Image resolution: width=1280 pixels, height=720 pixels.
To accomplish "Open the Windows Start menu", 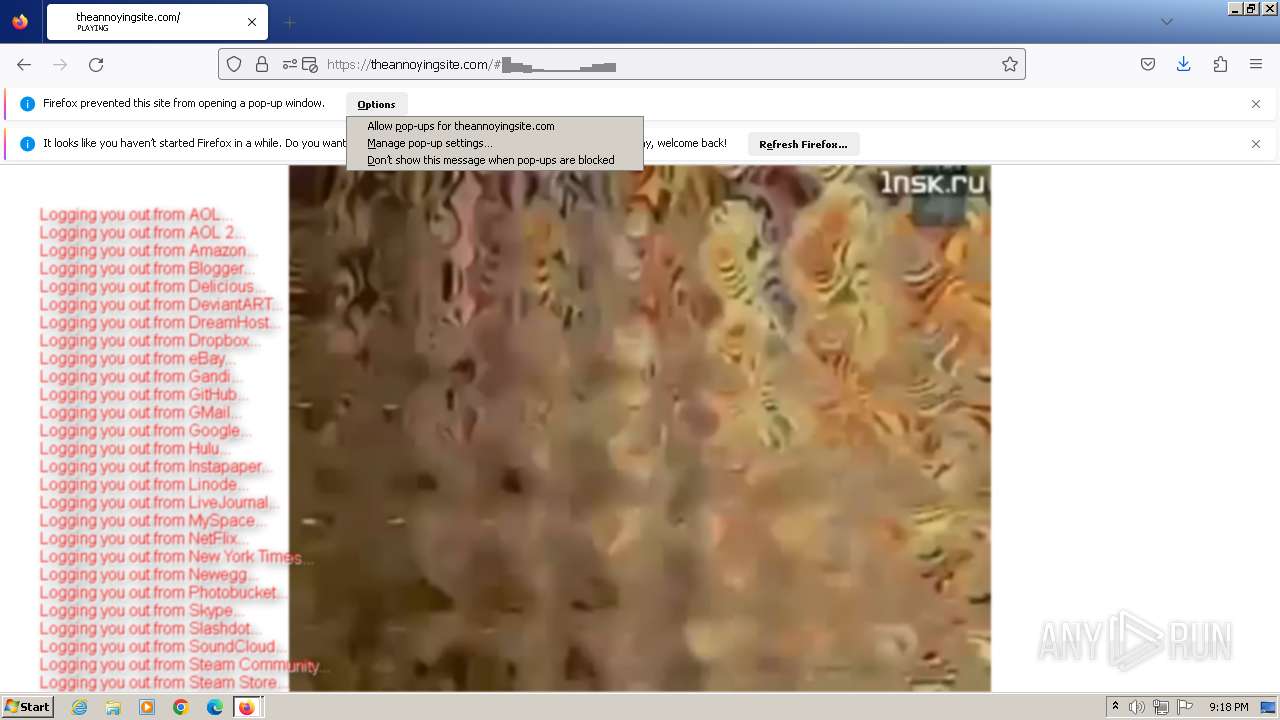I will coord(27,707).
